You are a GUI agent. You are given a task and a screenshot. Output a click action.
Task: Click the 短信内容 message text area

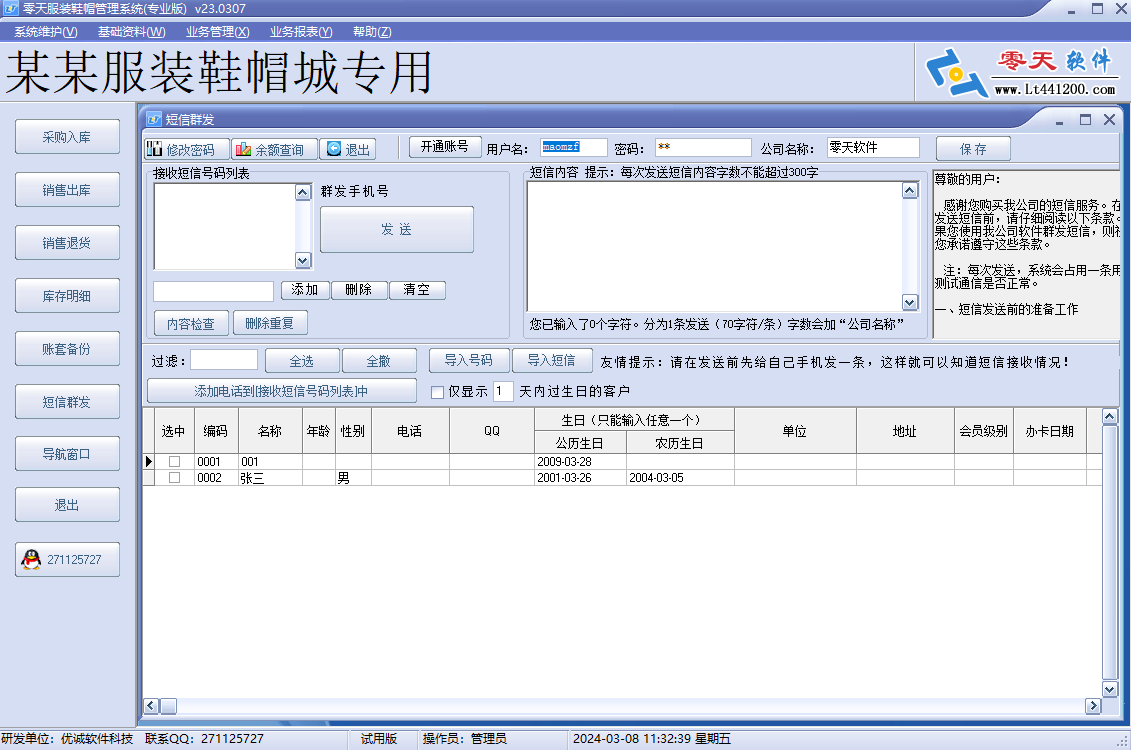click(715, 247)
